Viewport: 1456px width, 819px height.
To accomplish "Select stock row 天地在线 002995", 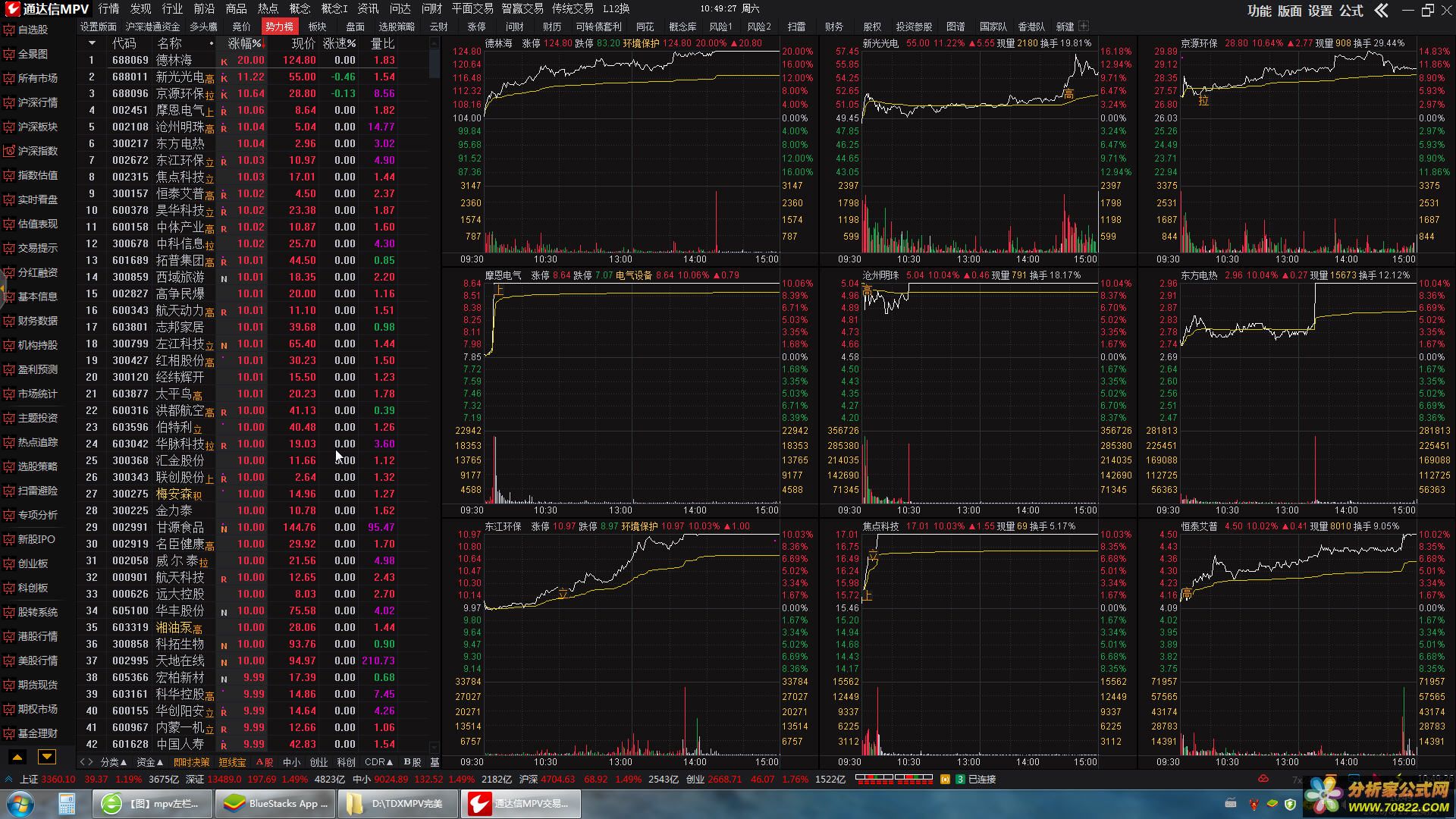I will point(254,661).
